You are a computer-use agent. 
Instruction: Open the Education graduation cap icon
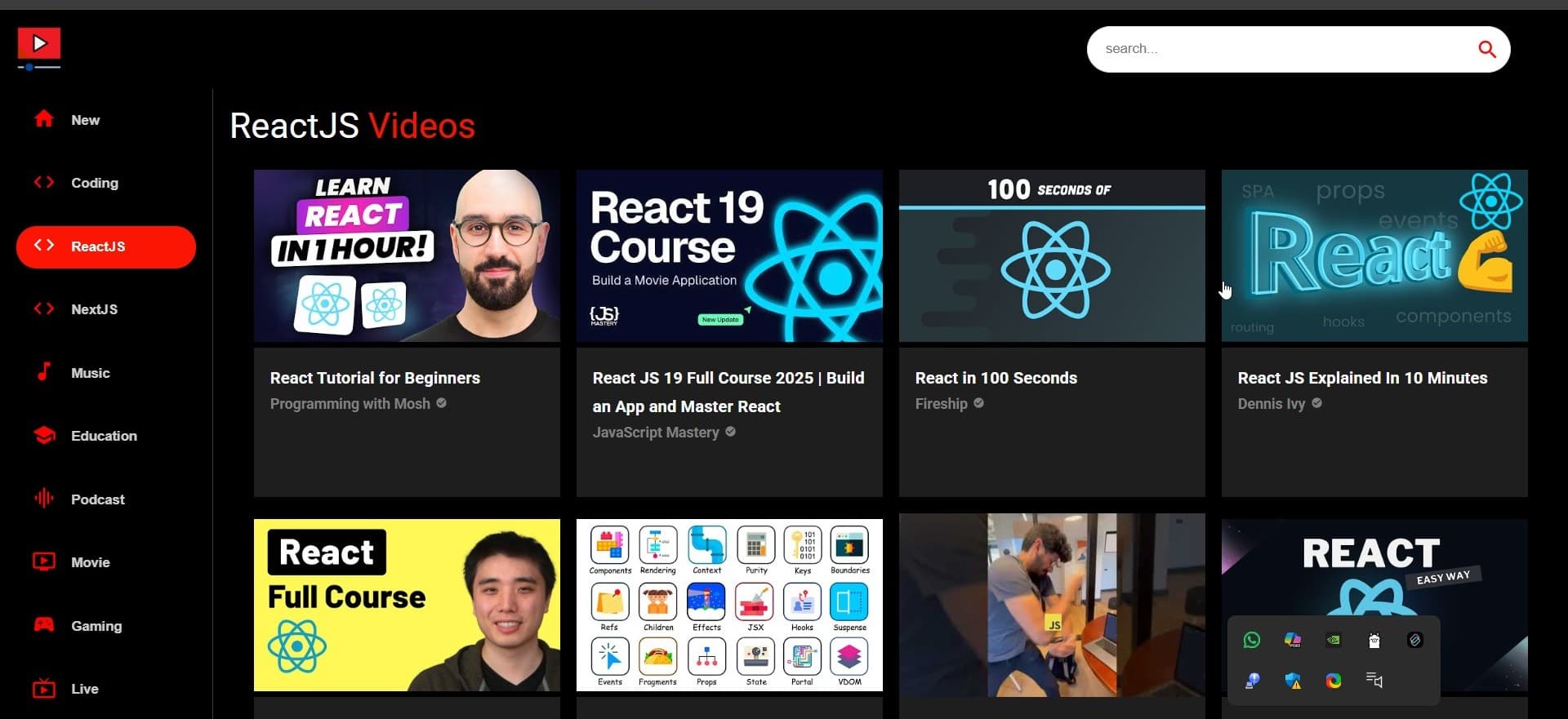[x=44, y=436]
